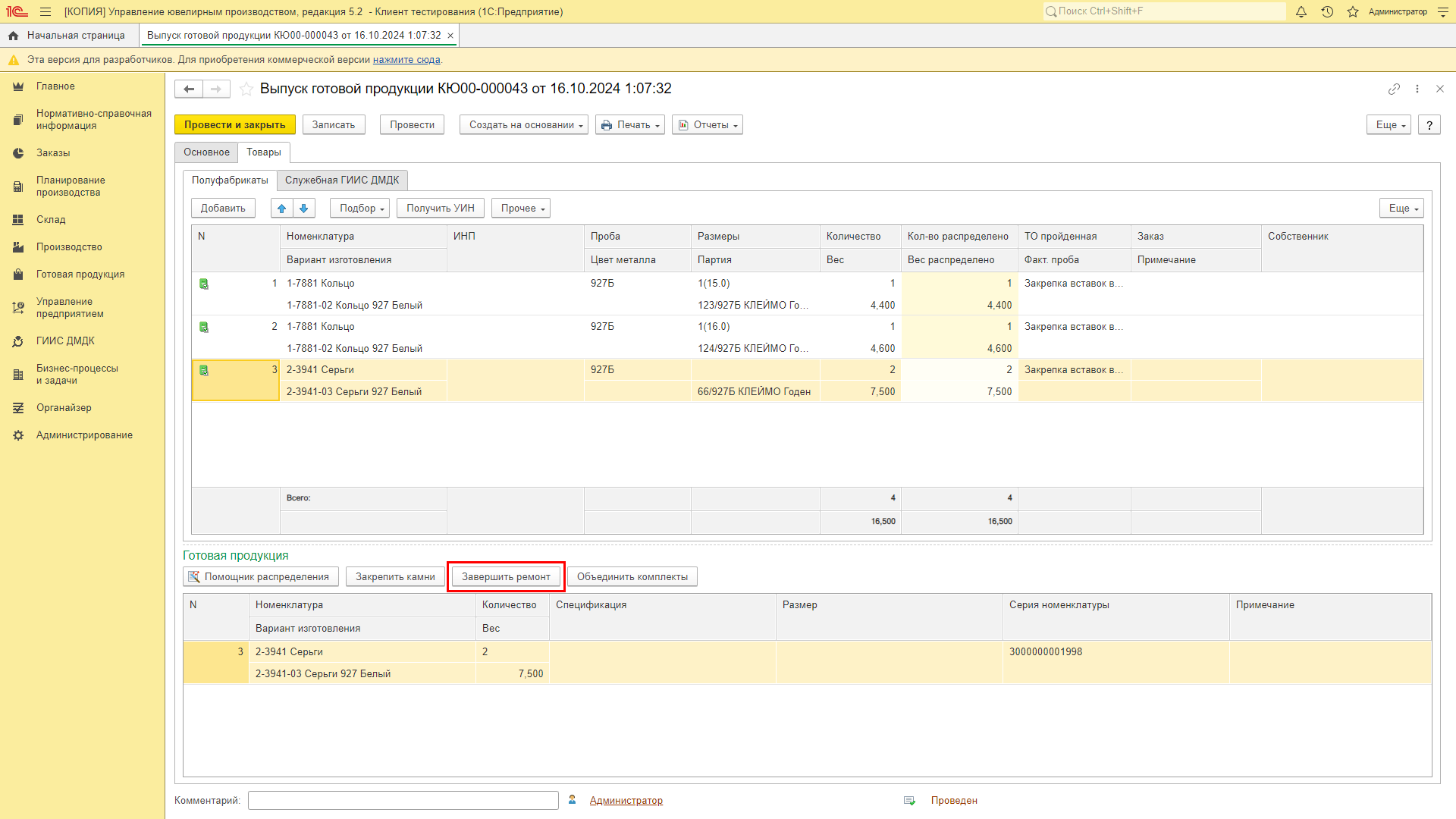Screen dimensions: 1456x819
Task: Open Нормативно-справочная информация section
Action: coord(94,120)
